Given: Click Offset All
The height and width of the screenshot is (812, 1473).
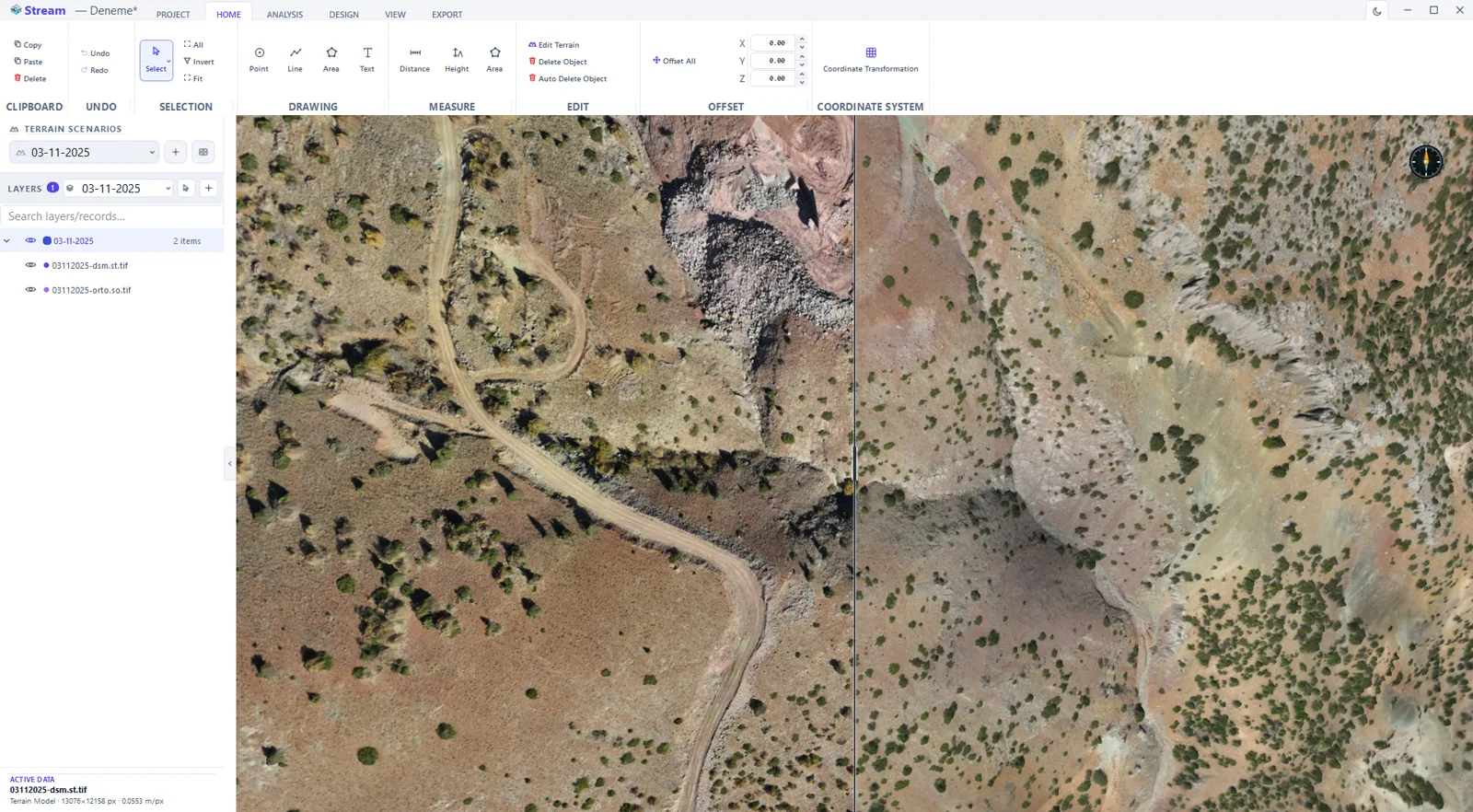Looking at the screenshot, I should coord(674,61).
